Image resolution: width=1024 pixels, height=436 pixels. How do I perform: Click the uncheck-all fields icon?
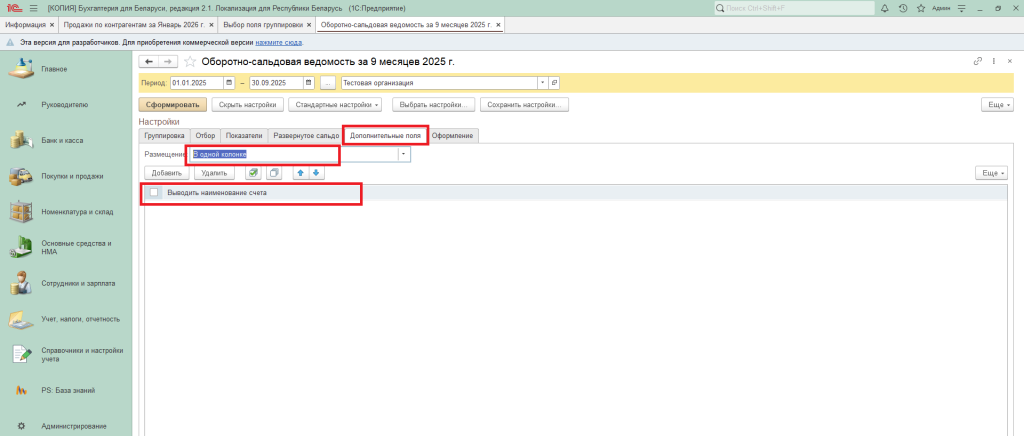coord(272,173)
